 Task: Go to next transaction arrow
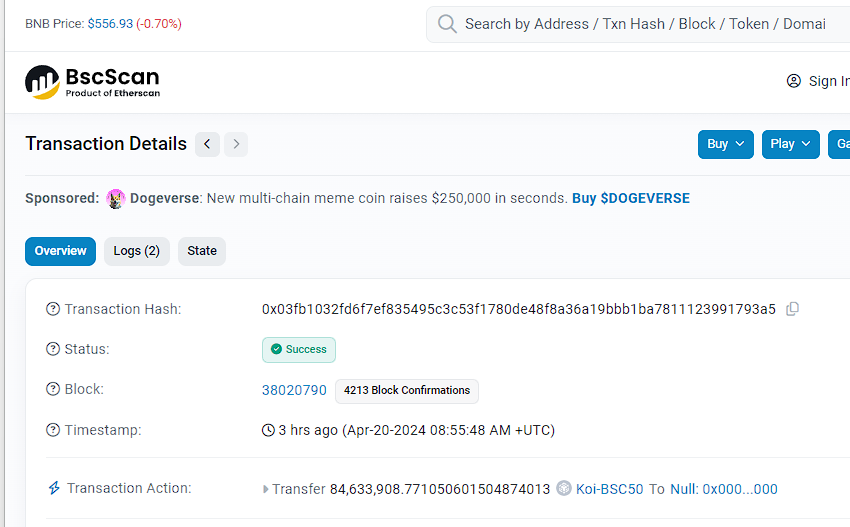coord(236,144)
